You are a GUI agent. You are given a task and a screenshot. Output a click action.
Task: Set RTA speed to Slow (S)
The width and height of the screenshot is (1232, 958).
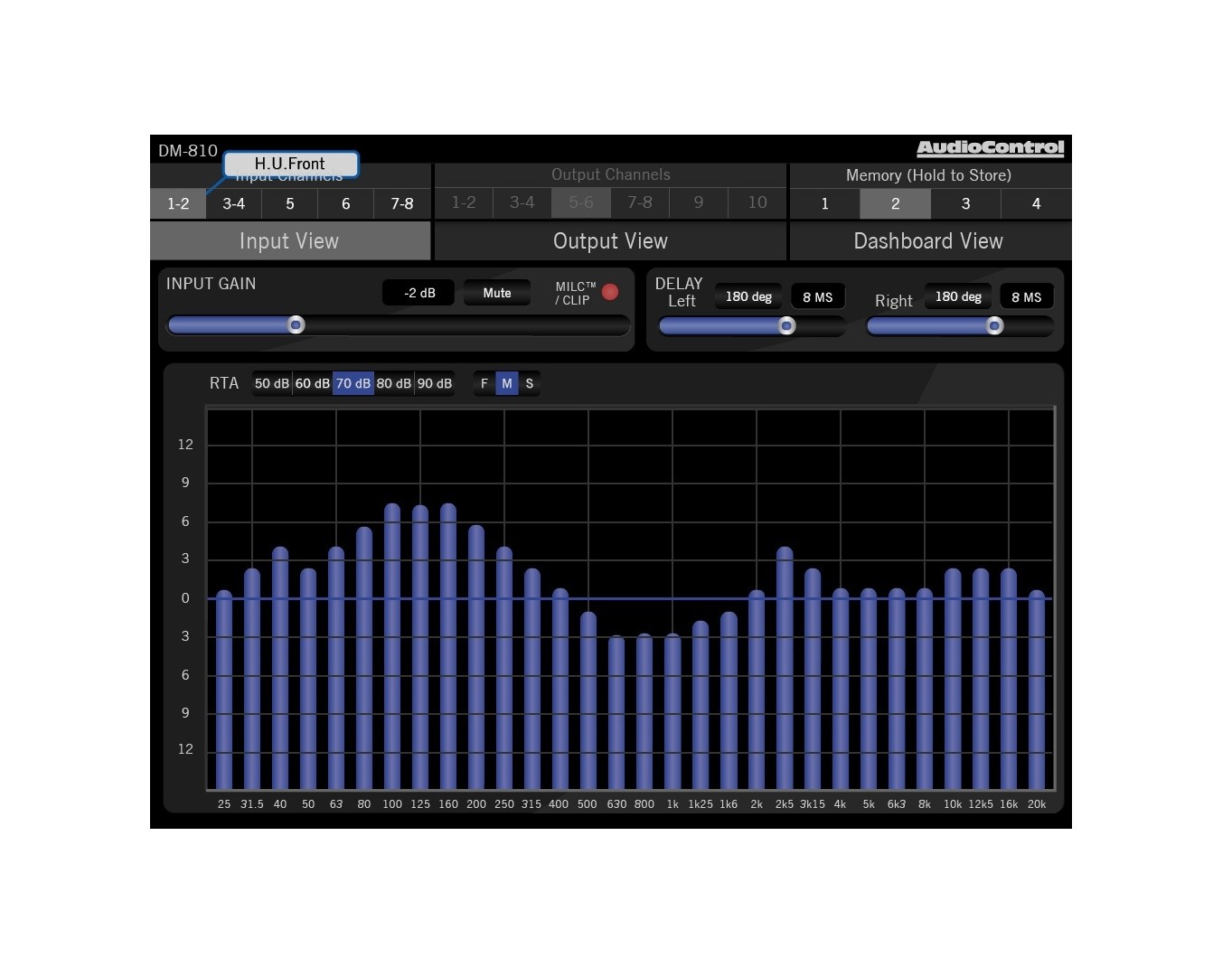coord(530,383)
